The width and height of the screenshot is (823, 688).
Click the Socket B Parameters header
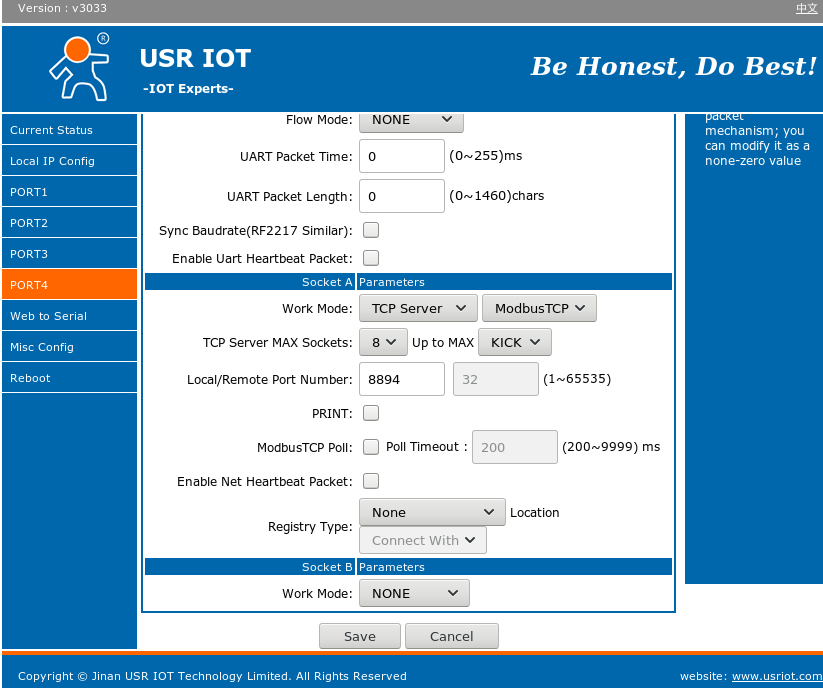pos(408,567)
